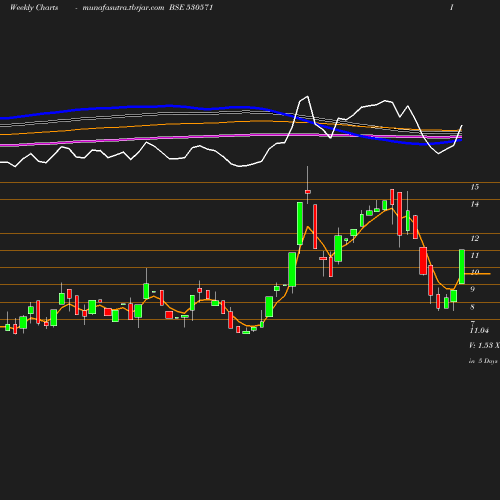Click the price axis label 9
500x500 pixels.
pos(472,289)
